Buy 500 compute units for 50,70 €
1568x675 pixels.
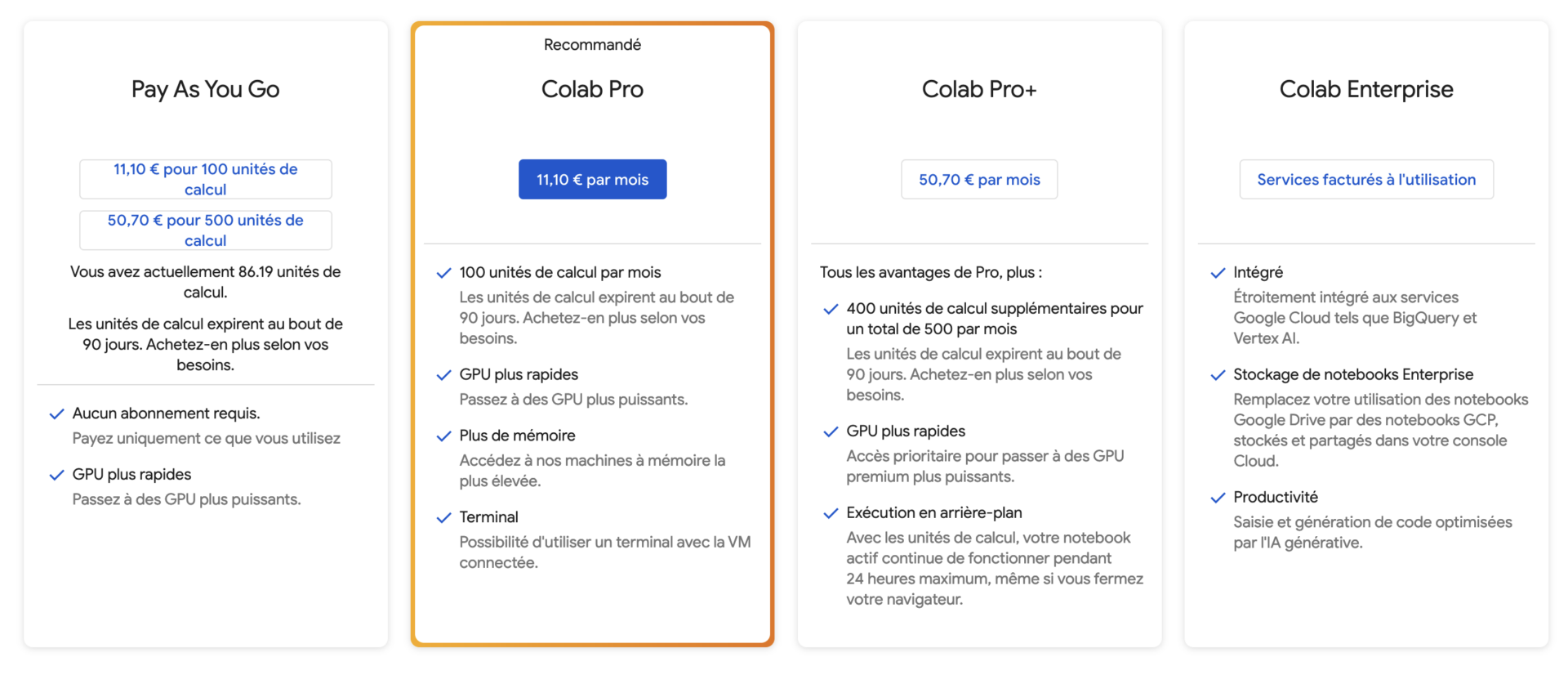[205, 230]
